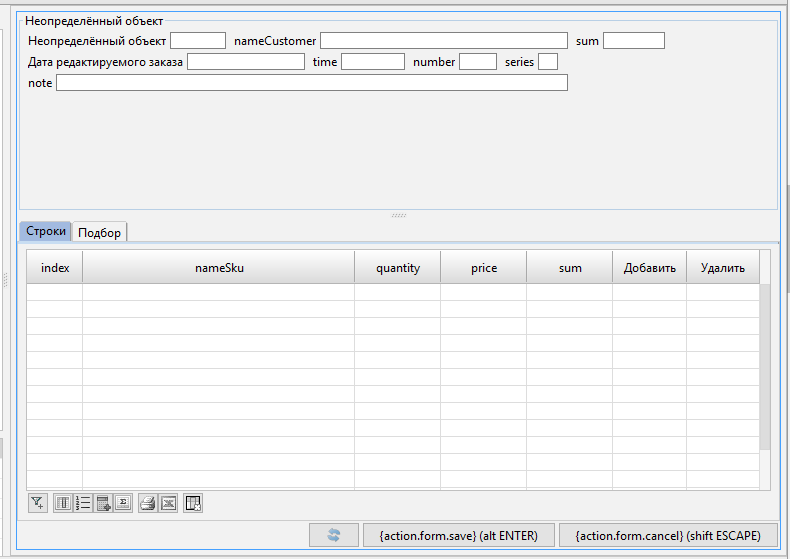Focus the note text field
Screen dimensions: 790x559
(x=311, y=83)
